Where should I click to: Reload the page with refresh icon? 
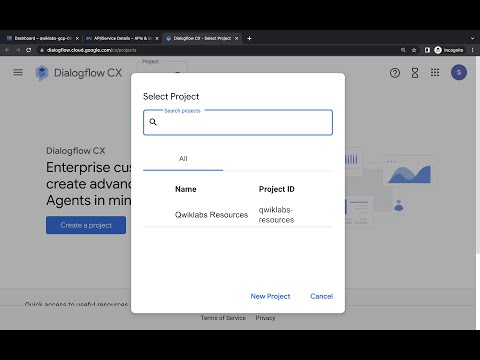29,50
